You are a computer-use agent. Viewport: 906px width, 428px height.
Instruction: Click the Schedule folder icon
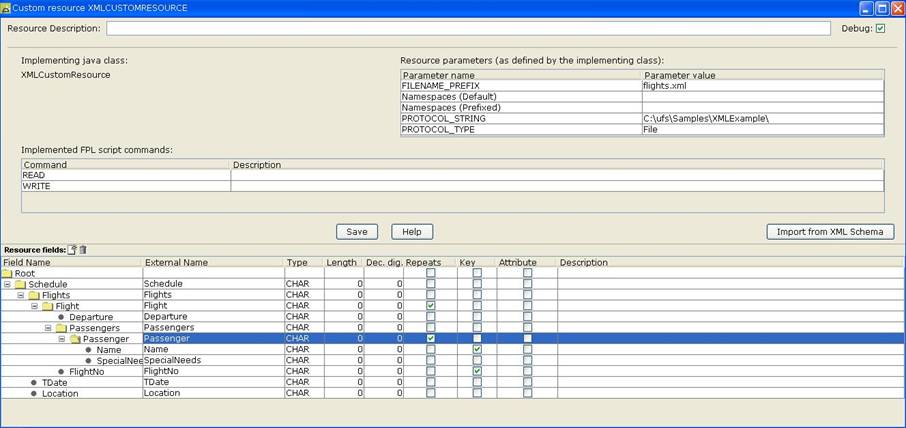pyautogui.click(x=20, y=284)
